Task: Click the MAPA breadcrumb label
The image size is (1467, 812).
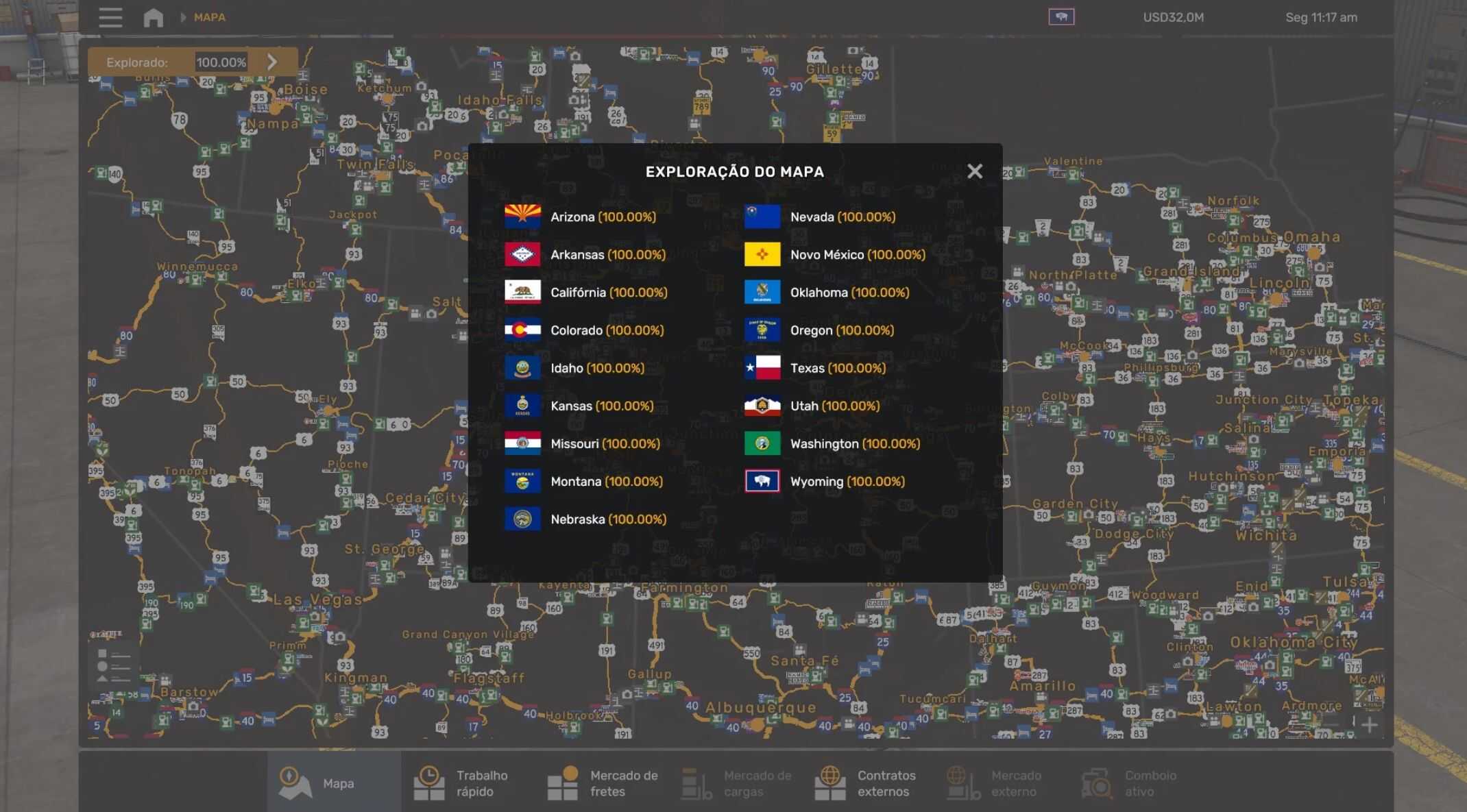Action: (209, 17)
